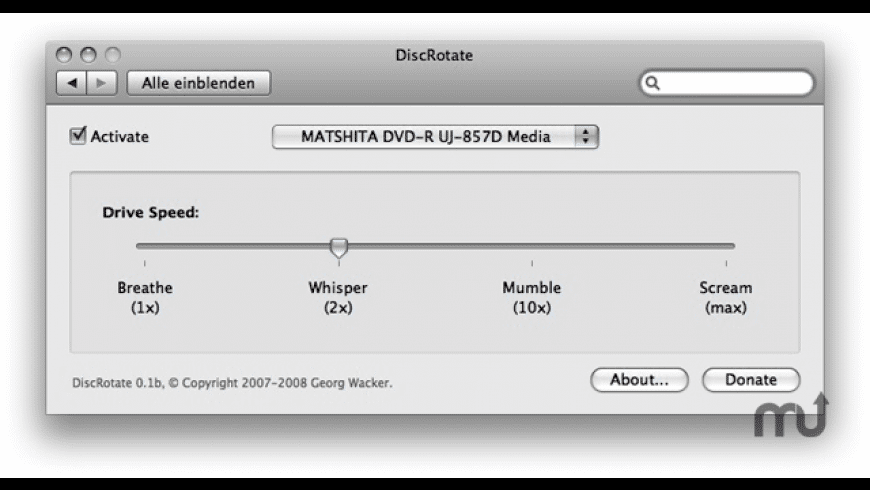
Task: Click the Whisper (2x) label
Action: click(338, 297)
